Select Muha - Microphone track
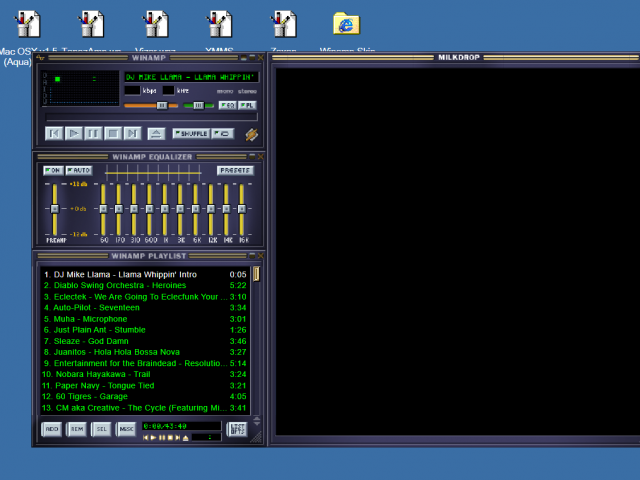Screen dimensions: 640x480 [x=145, y=319]
